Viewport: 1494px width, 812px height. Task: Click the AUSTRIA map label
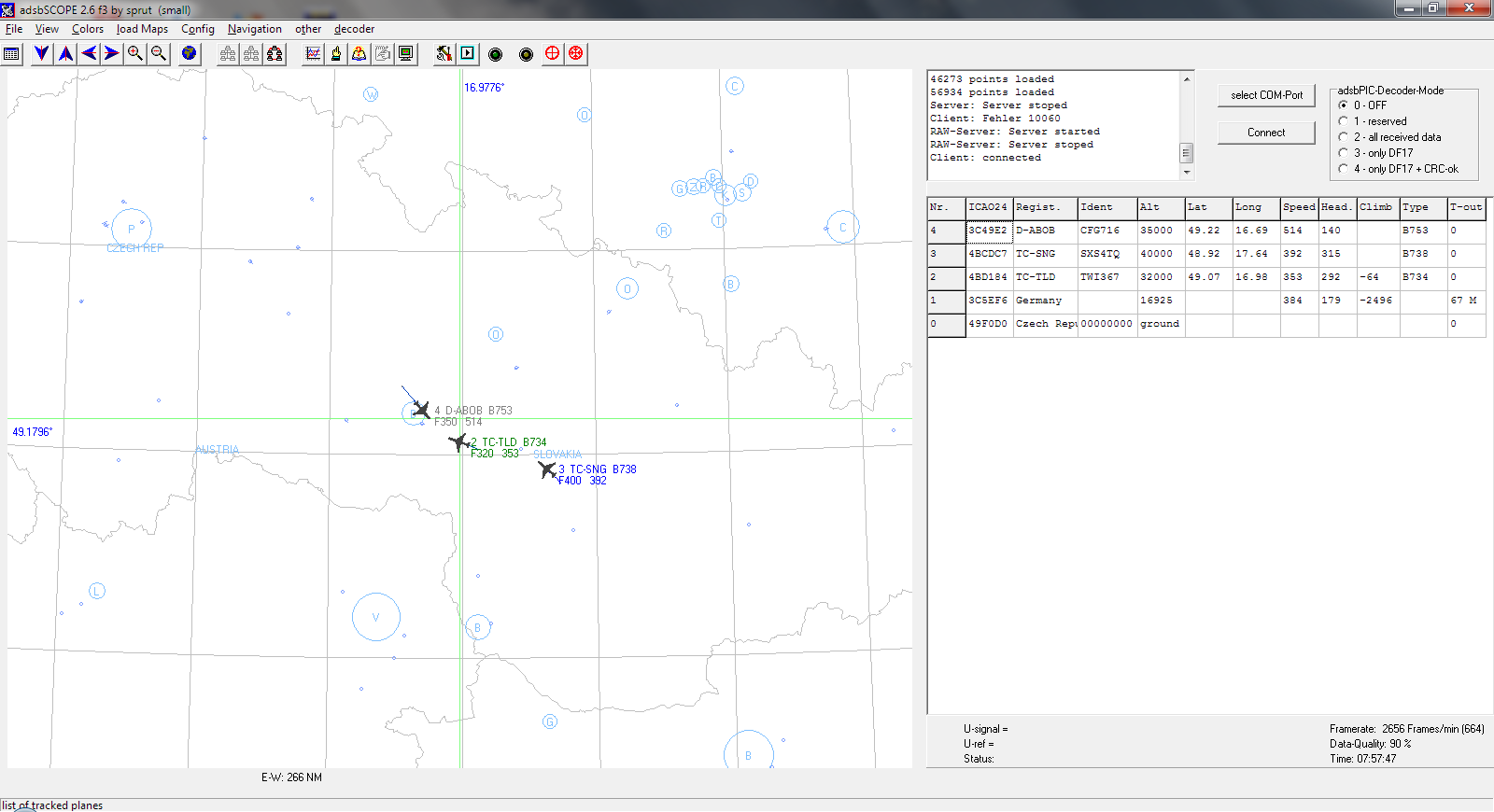point(218,450)
